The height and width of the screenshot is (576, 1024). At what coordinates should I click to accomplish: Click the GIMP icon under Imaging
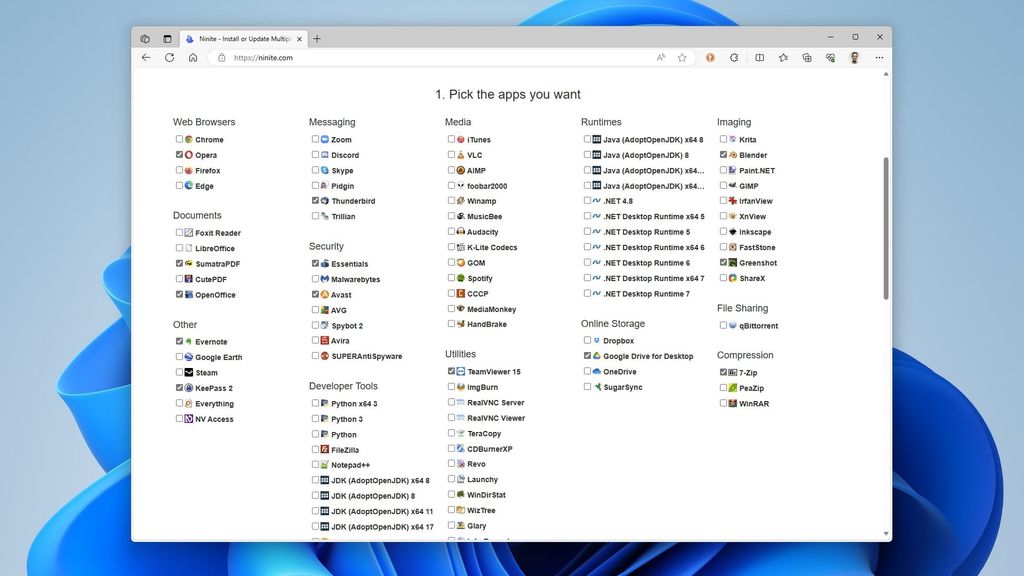730,186
